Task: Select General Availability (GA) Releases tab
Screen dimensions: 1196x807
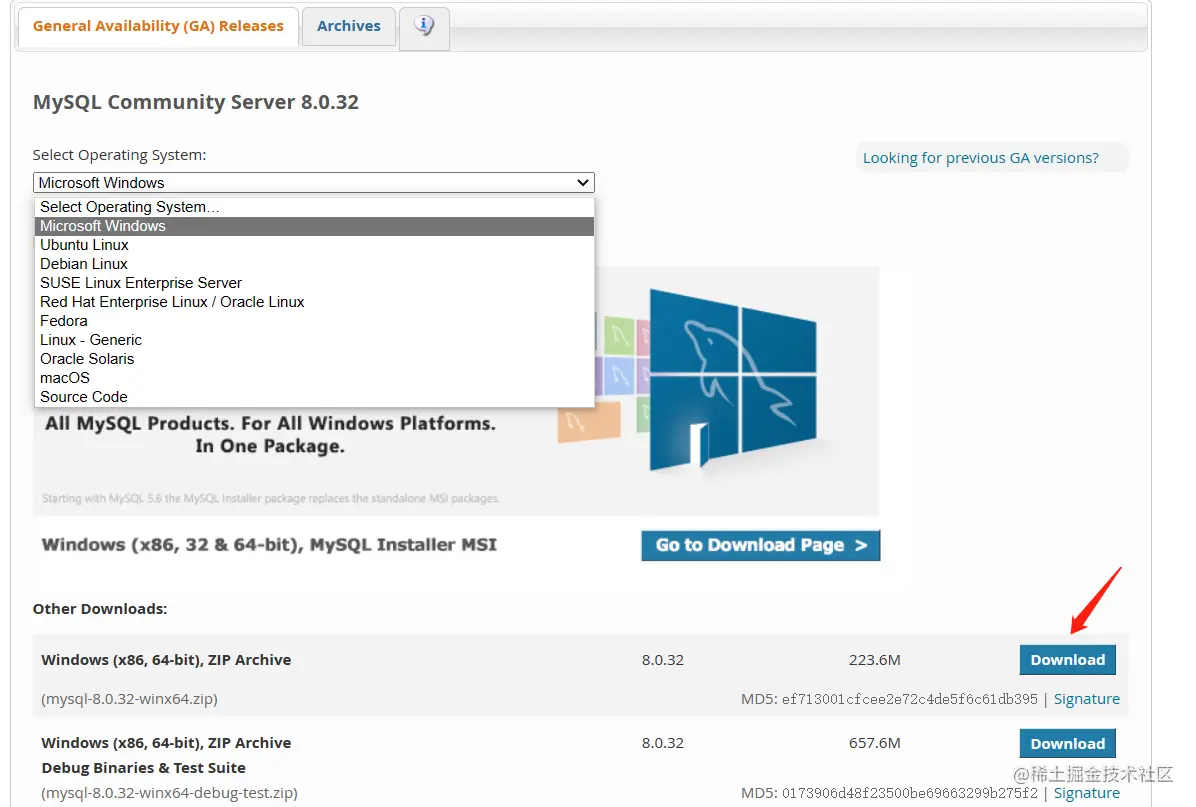Action: [158, 26]
